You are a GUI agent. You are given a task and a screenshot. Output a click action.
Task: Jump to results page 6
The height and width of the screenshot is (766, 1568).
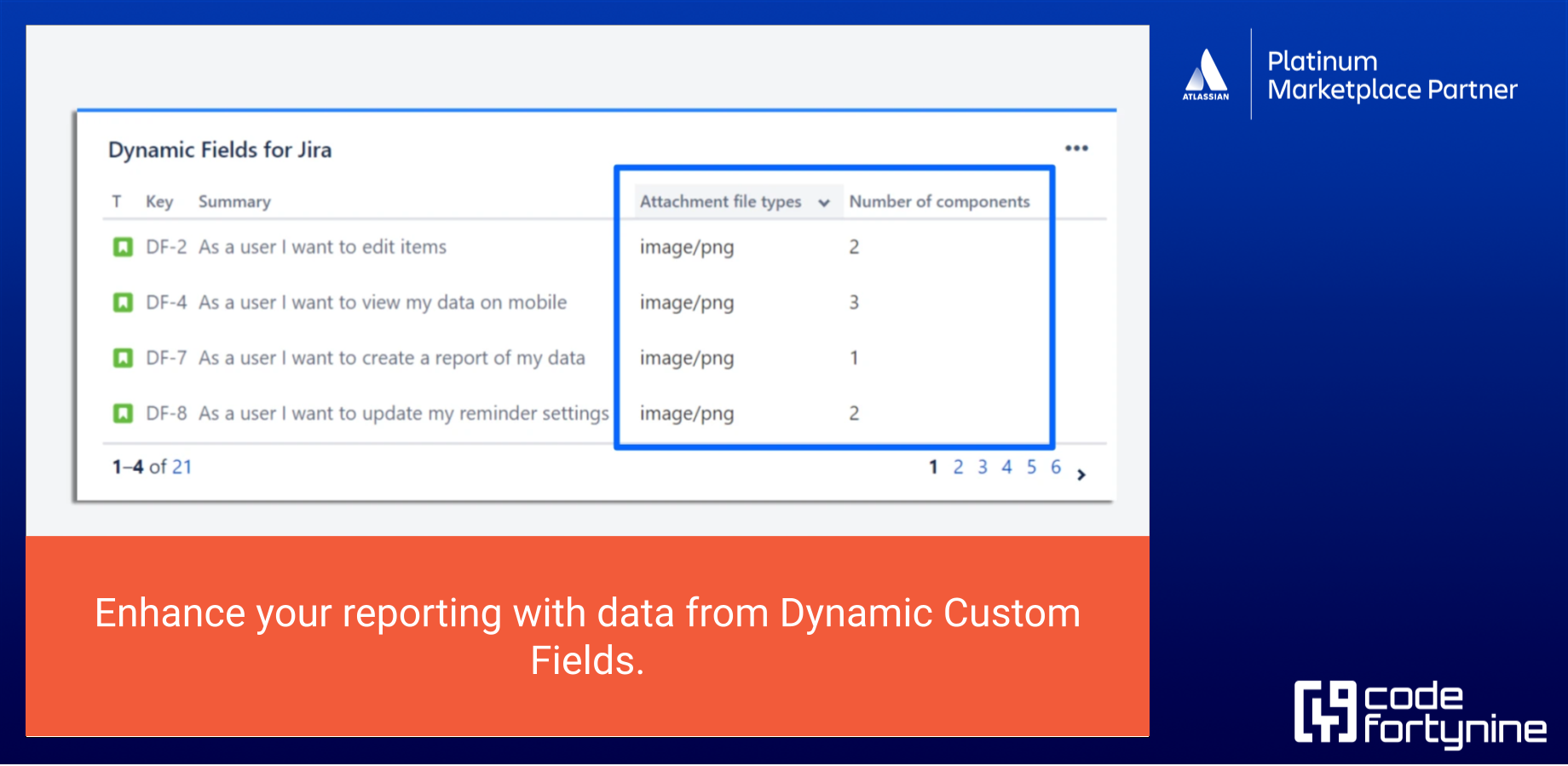[x=1056, y=467]
